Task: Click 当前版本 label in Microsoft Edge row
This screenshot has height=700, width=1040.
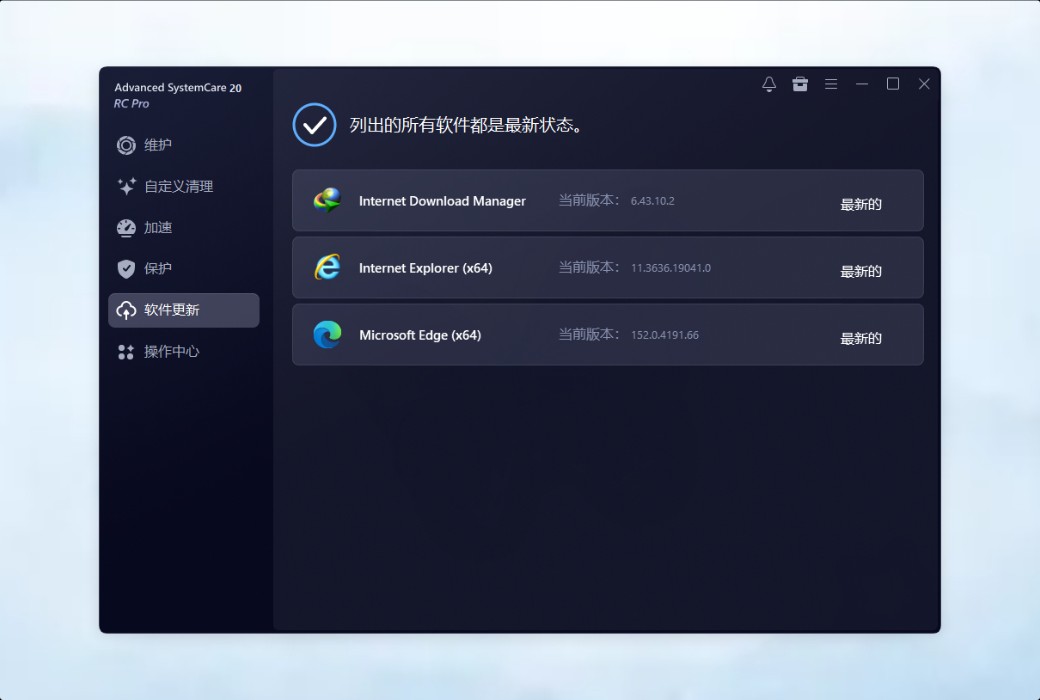Action: 589,334
